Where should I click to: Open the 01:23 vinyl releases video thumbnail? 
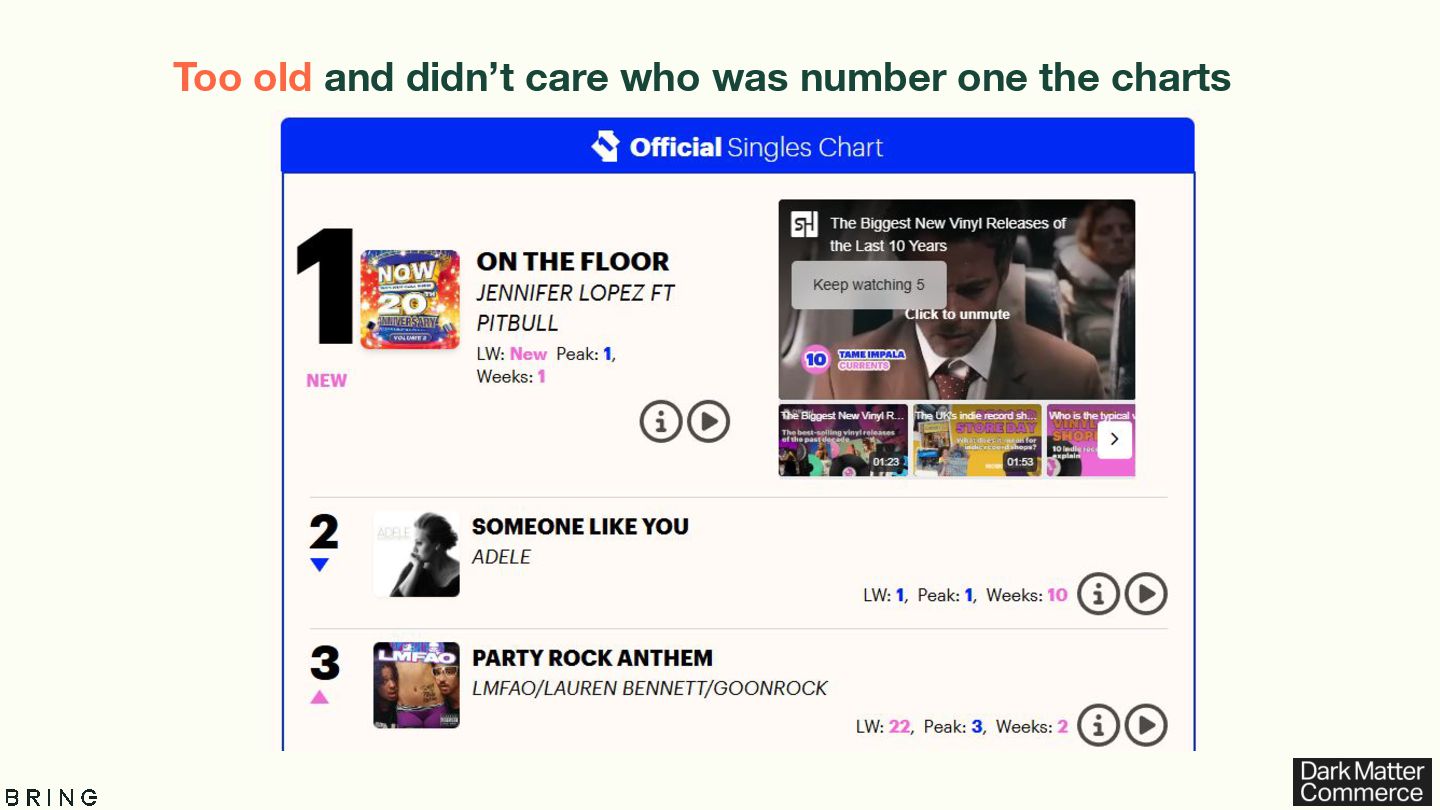843,440
